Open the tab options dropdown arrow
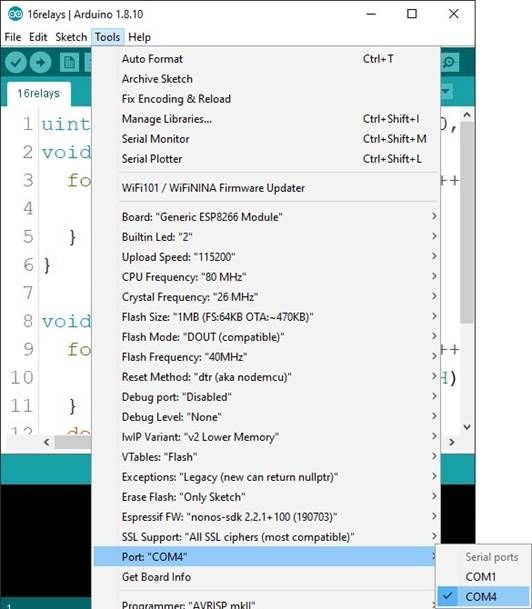532x609 pixels. coord(446,92)
